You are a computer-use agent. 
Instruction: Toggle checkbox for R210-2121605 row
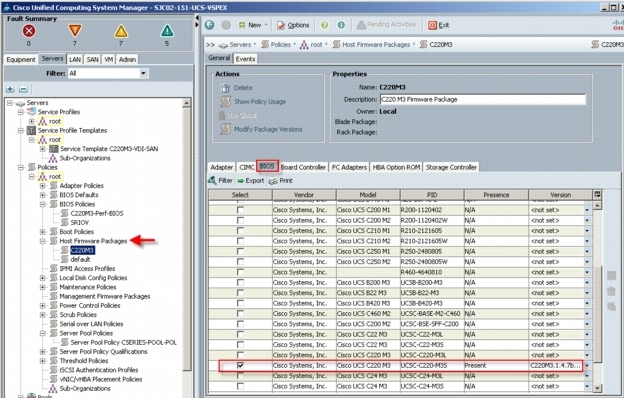(x=240, y=230)
